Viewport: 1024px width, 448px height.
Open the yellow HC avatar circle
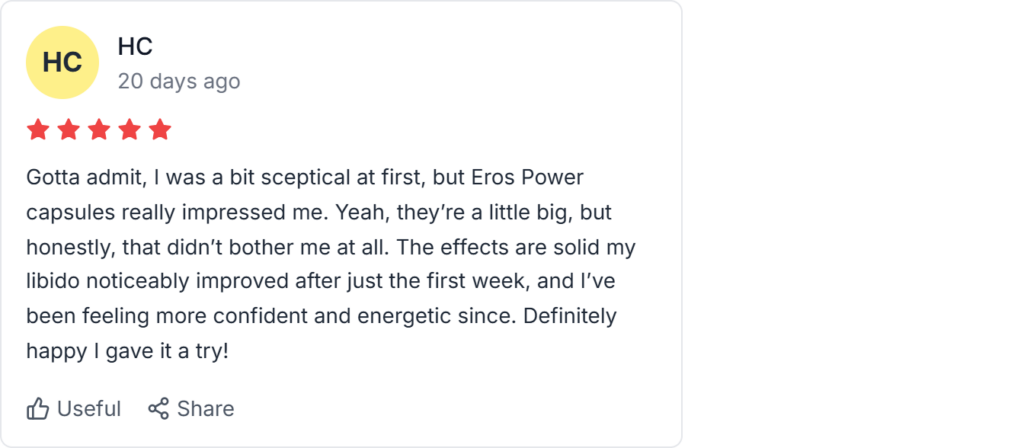[x=62, y=62]
